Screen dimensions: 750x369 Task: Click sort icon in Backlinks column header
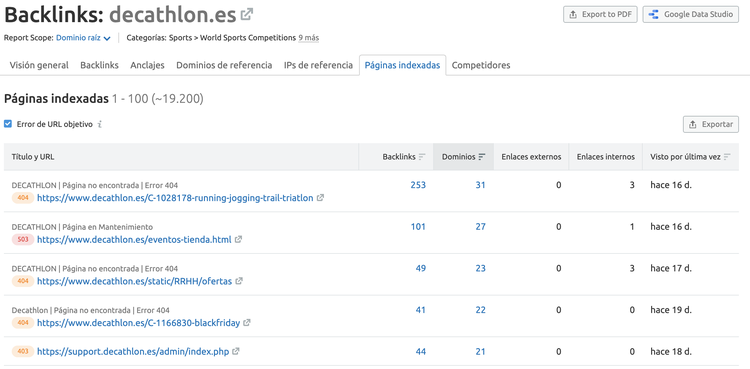click(x=422, y=157)
